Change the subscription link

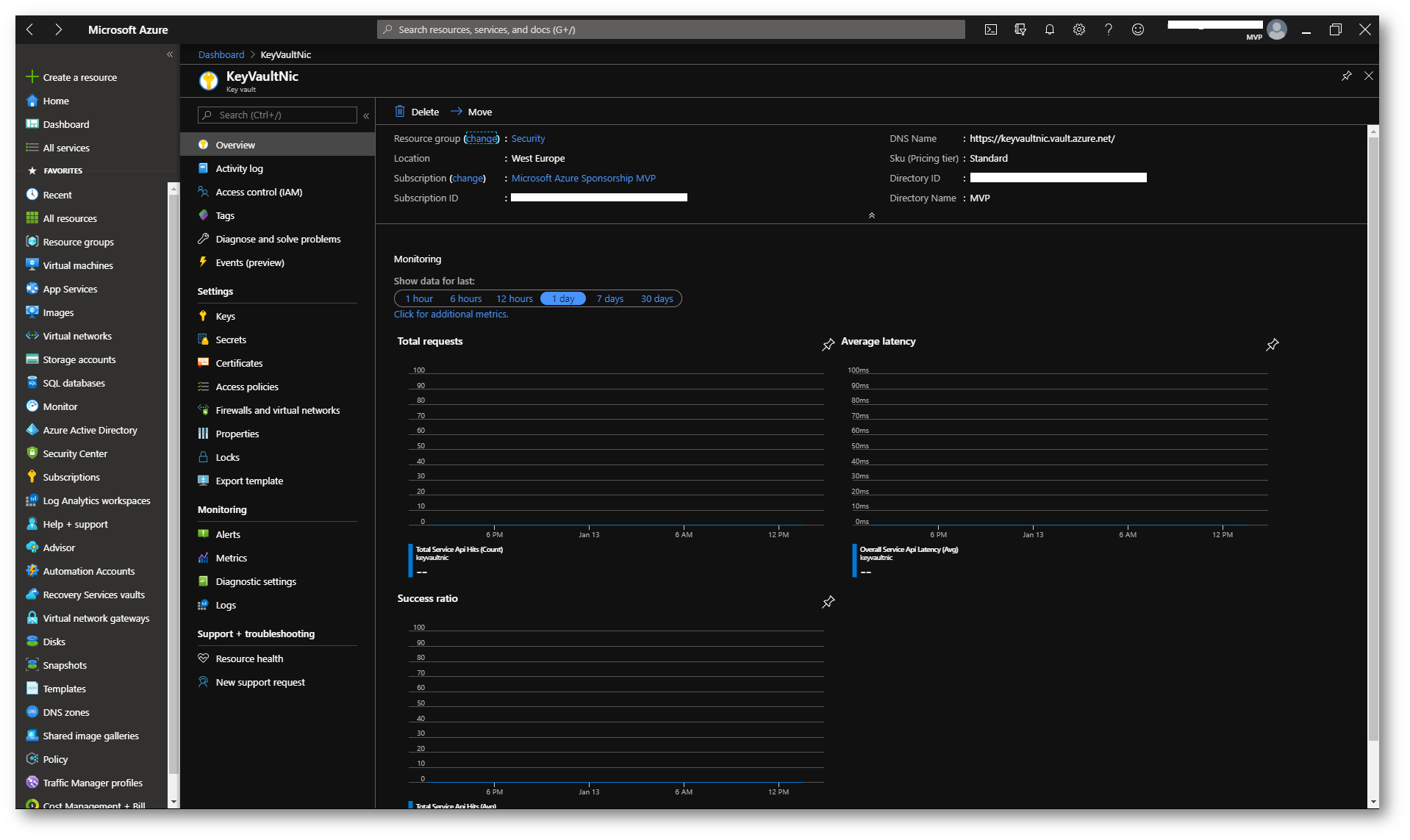468,178
